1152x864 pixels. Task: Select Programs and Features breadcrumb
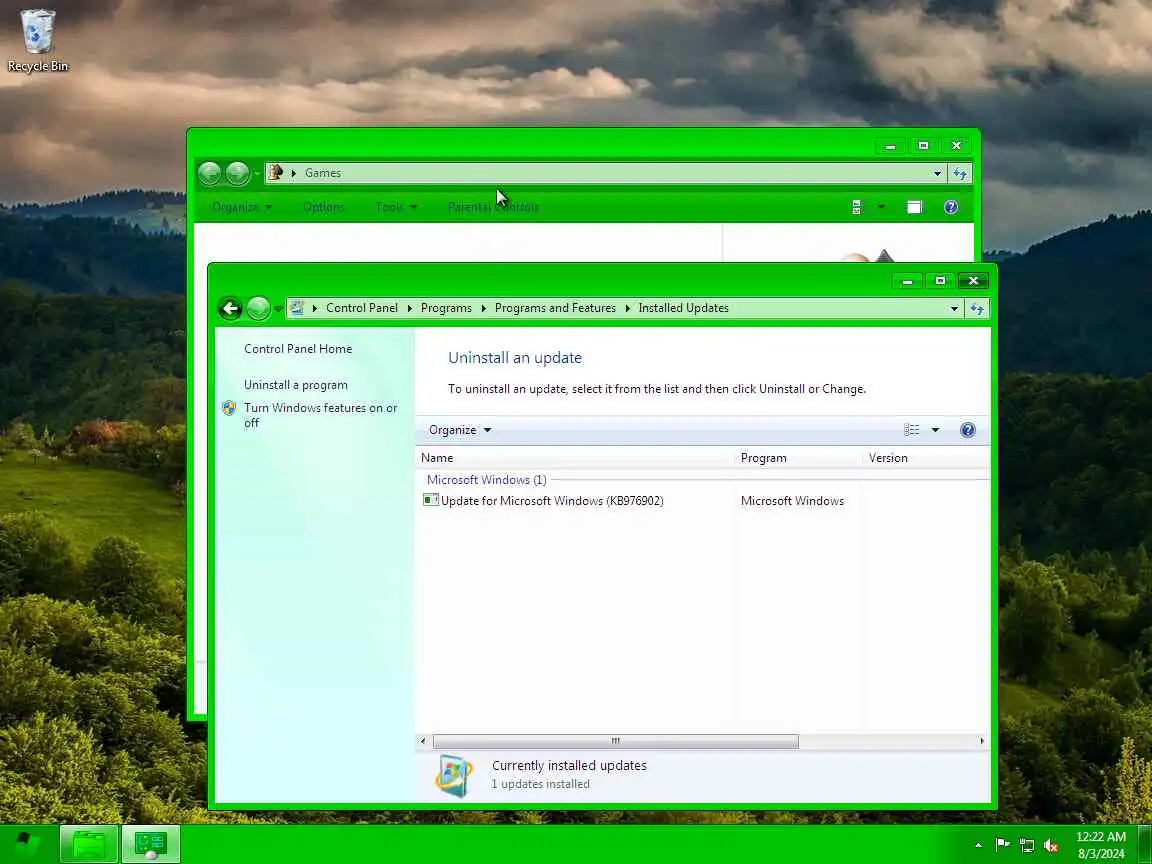tap(555, 308)
